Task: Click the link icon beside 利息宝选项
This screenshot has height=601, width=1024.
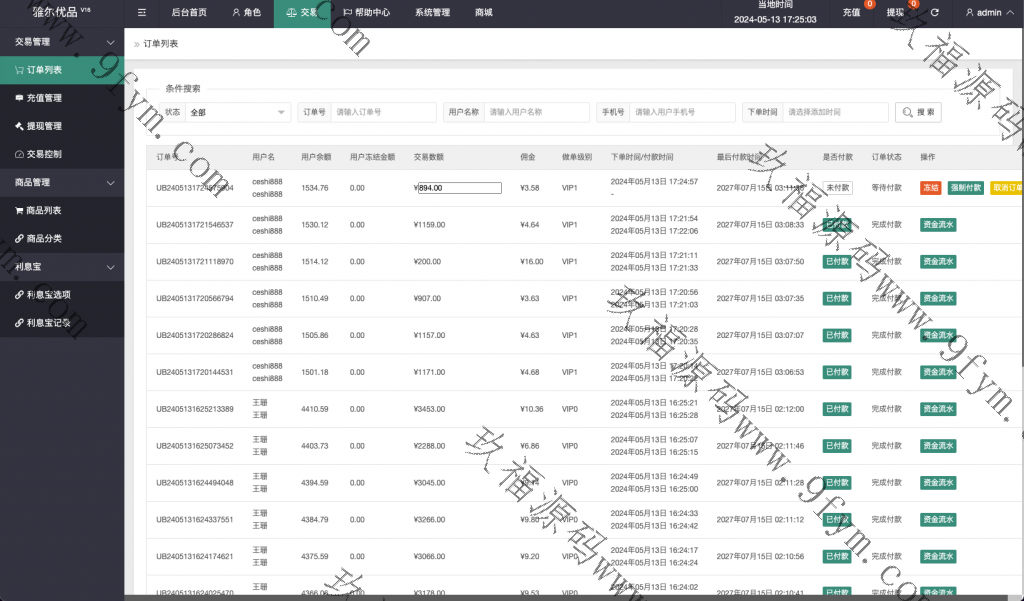Action: pyautogui.click(x=19, y=295)
